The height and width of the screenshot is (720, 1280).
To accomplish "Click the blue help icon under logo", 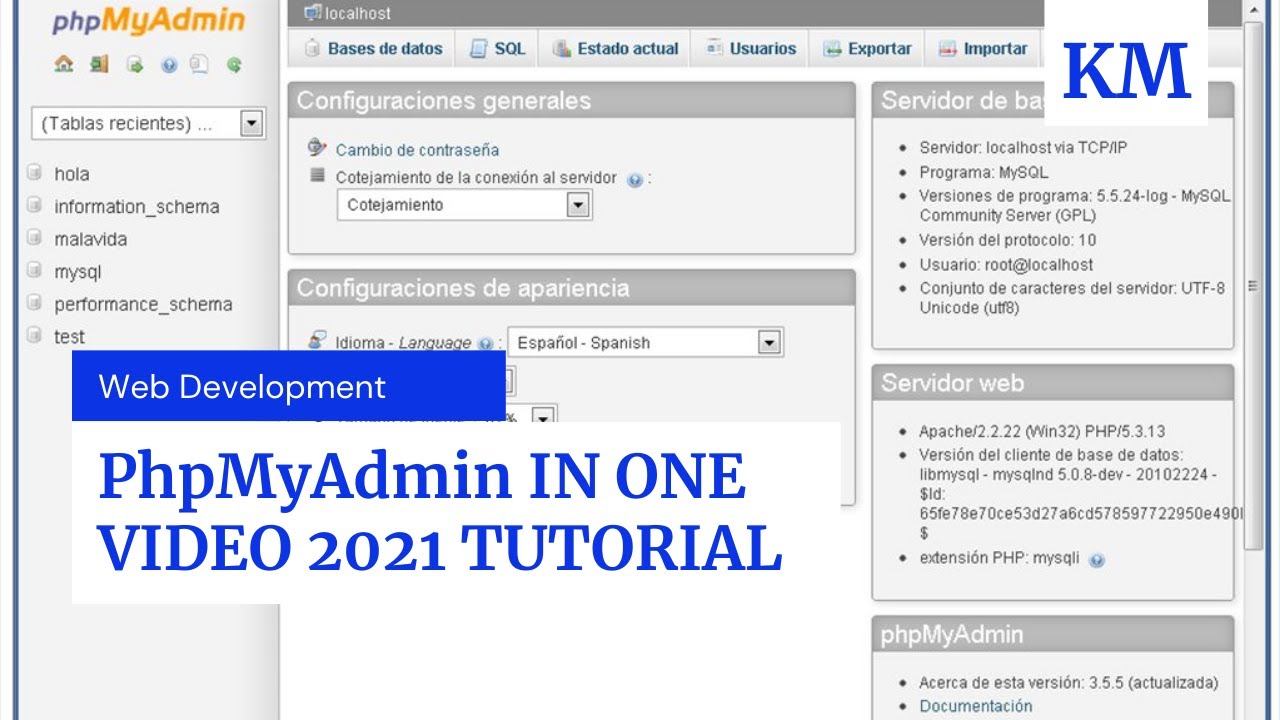I will click(168, 65).
